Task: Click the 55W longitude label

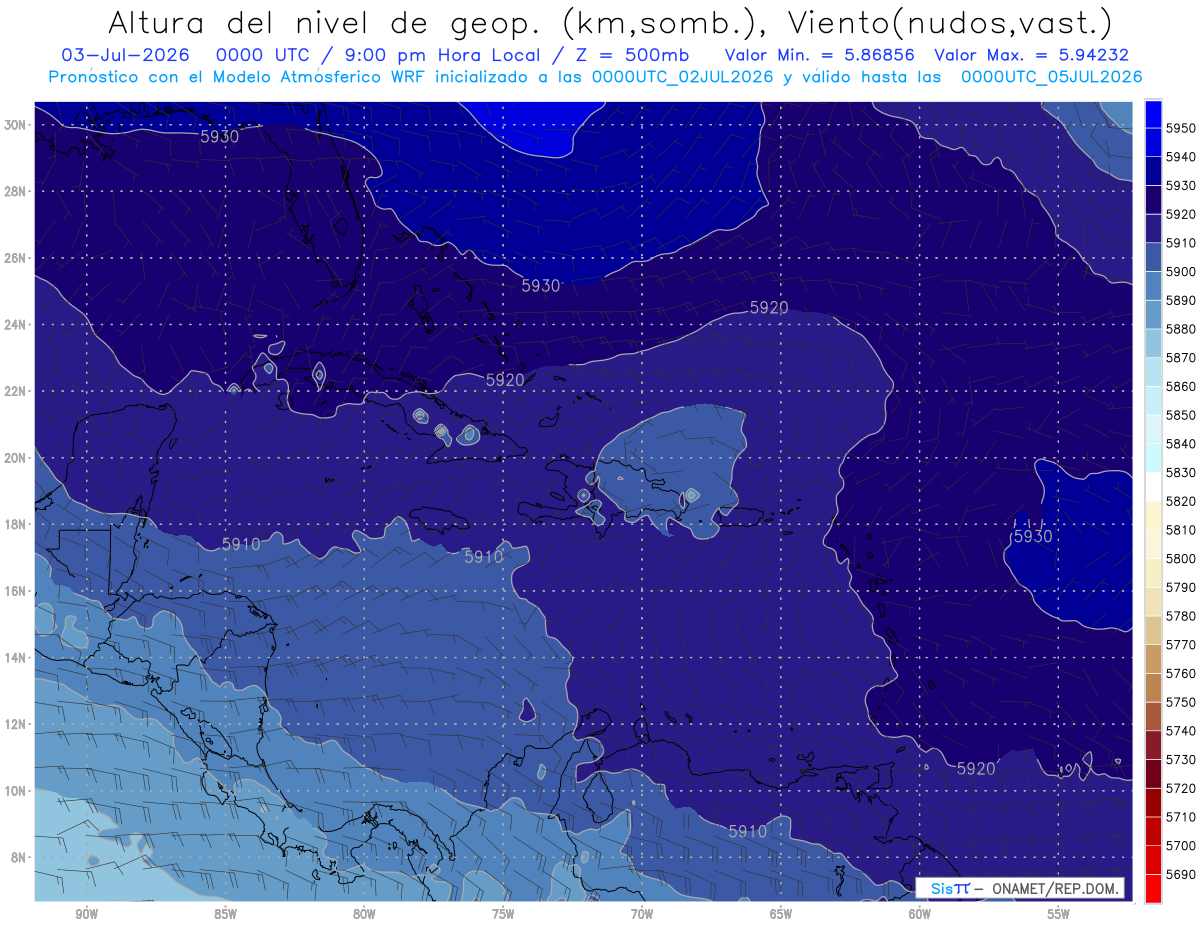Action: point(1059,915)
